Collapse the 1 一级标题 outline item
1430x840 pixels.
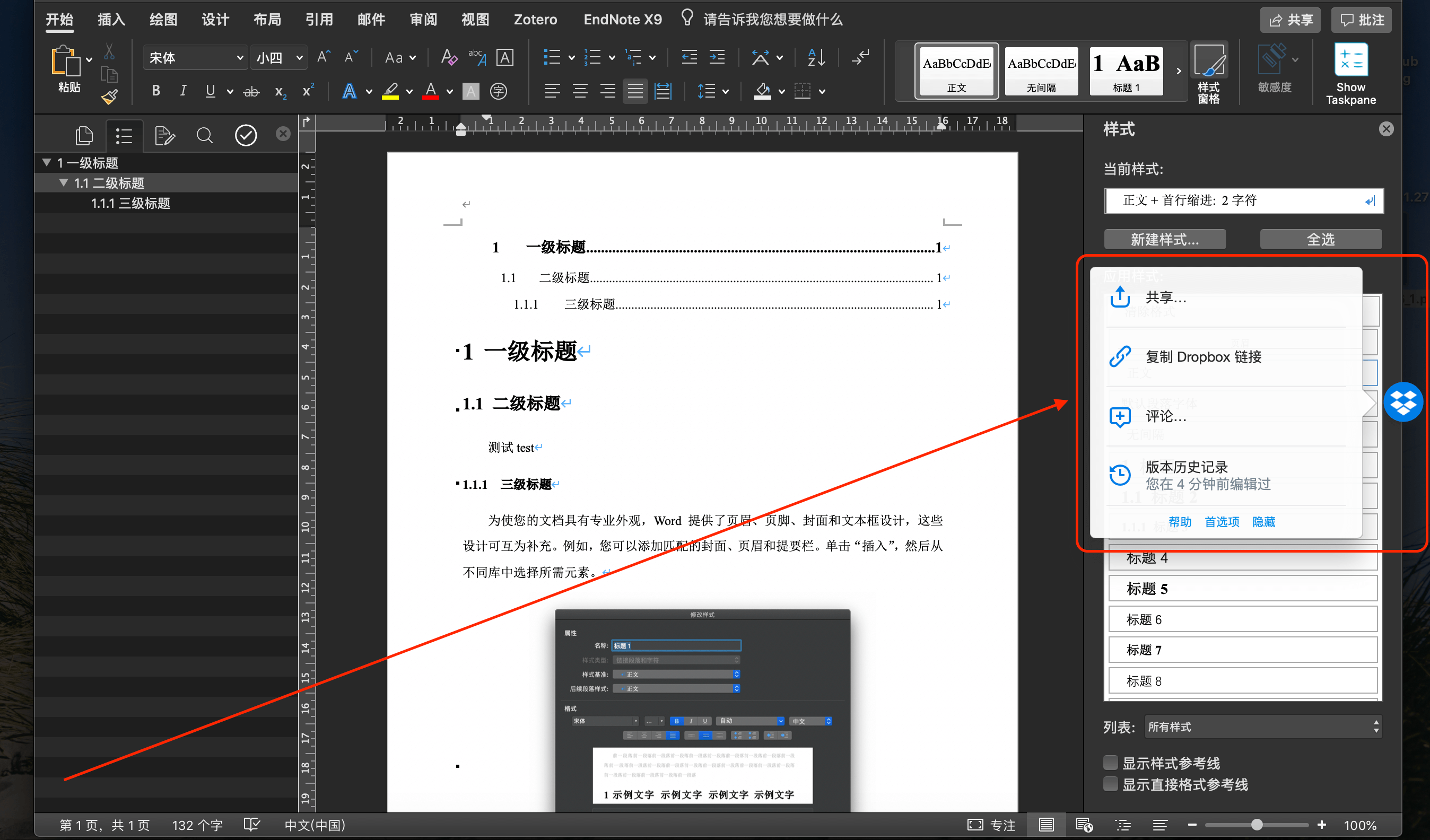click(47, 163)
